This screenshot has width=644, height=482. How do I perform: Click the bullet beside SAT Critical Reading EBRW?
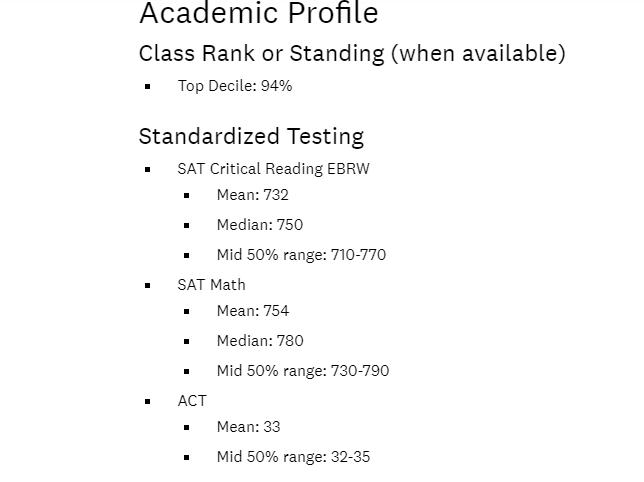(148, 170)
